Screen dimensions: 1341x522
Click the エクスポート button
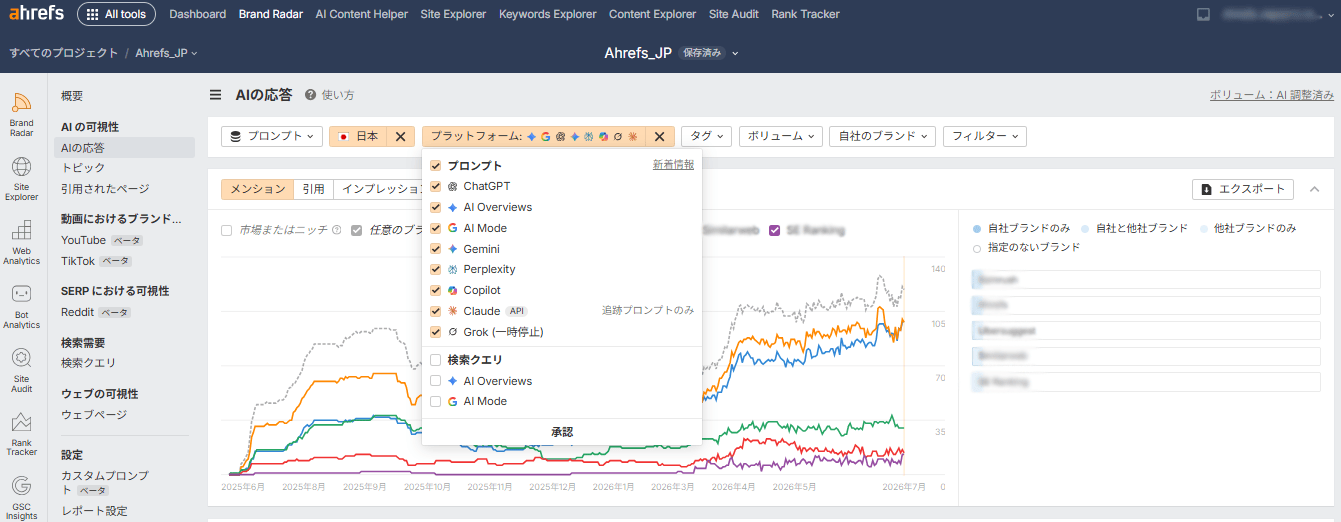[x=1243, y=189]
